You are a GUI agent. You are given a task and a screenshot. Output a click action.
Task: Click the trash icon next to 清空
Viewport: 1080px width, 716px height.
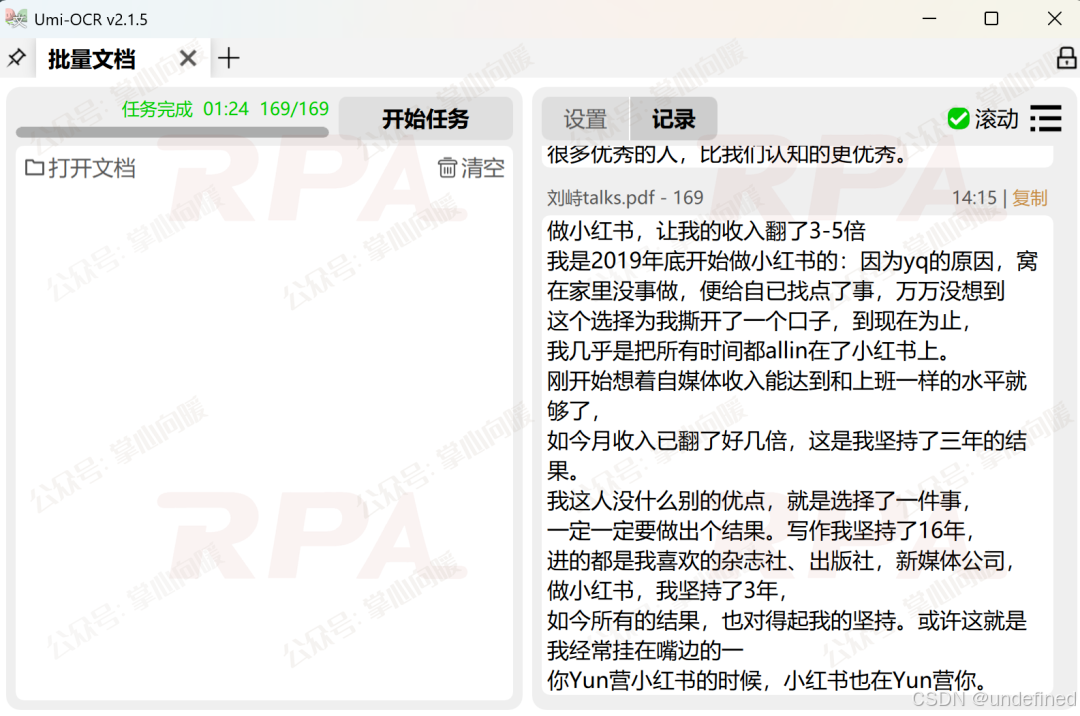coord(447,167)
